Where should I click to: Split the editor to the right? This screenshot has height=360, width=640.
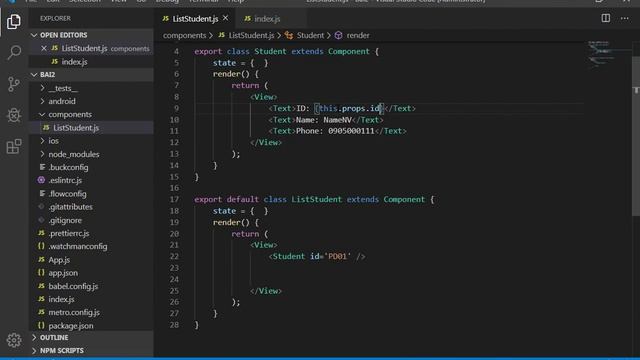click(606, 18)
